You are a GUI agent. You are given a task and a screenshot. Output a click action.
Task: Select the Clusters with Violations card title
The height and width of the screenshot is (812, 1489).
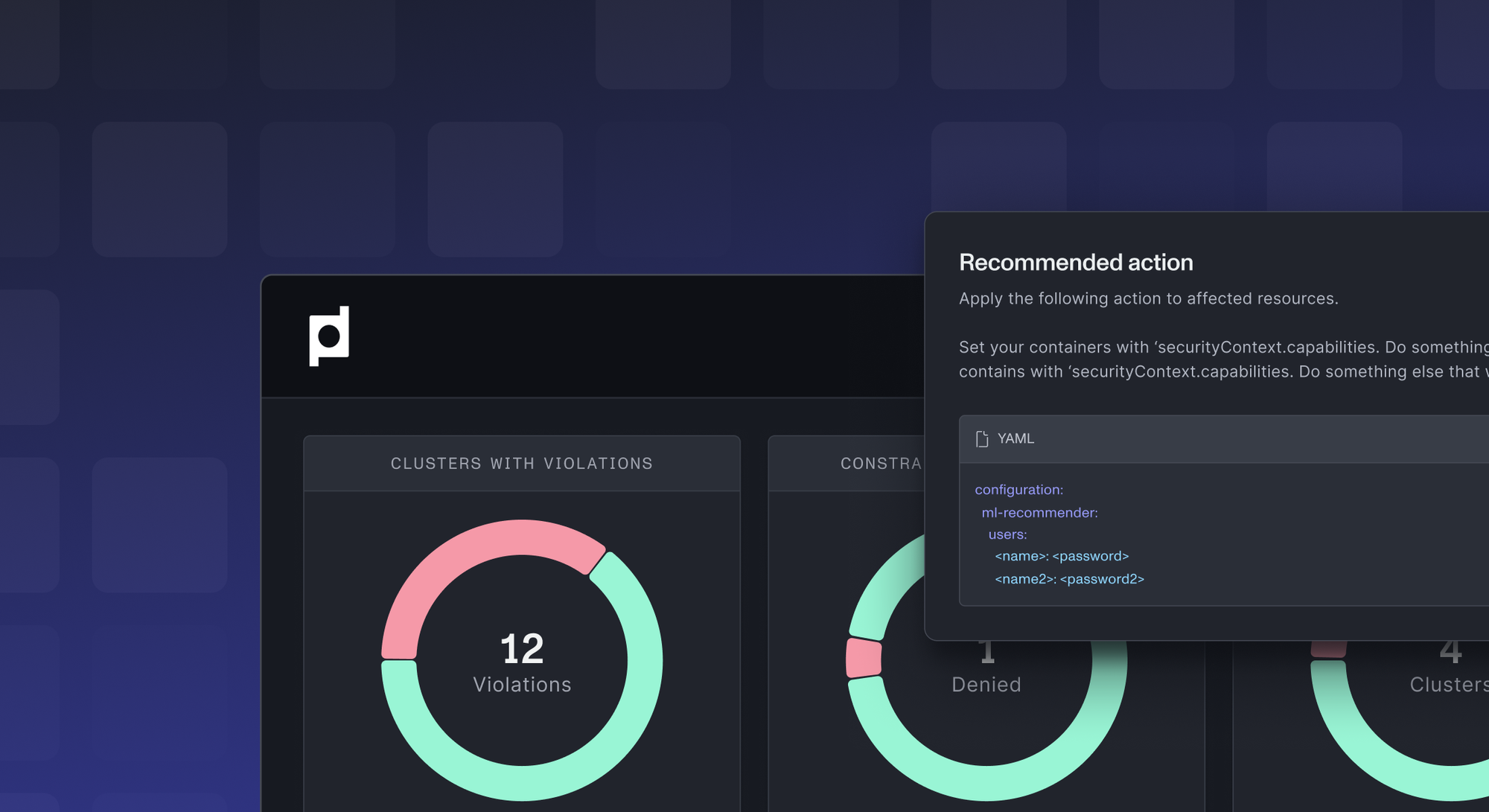point(522,463)
